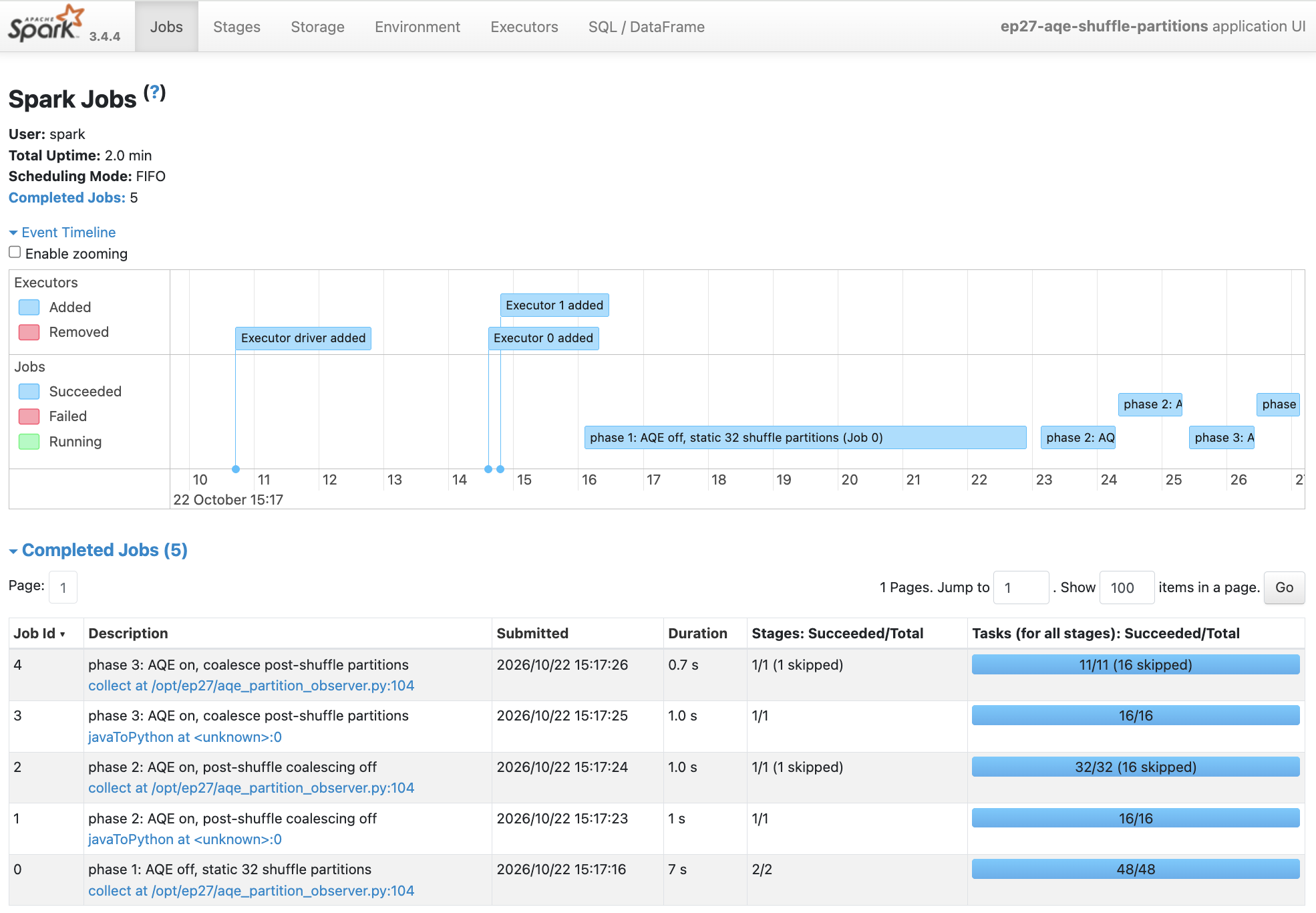Click the Go pagination button
1316x913 pixels.
tap(1284, 588)
